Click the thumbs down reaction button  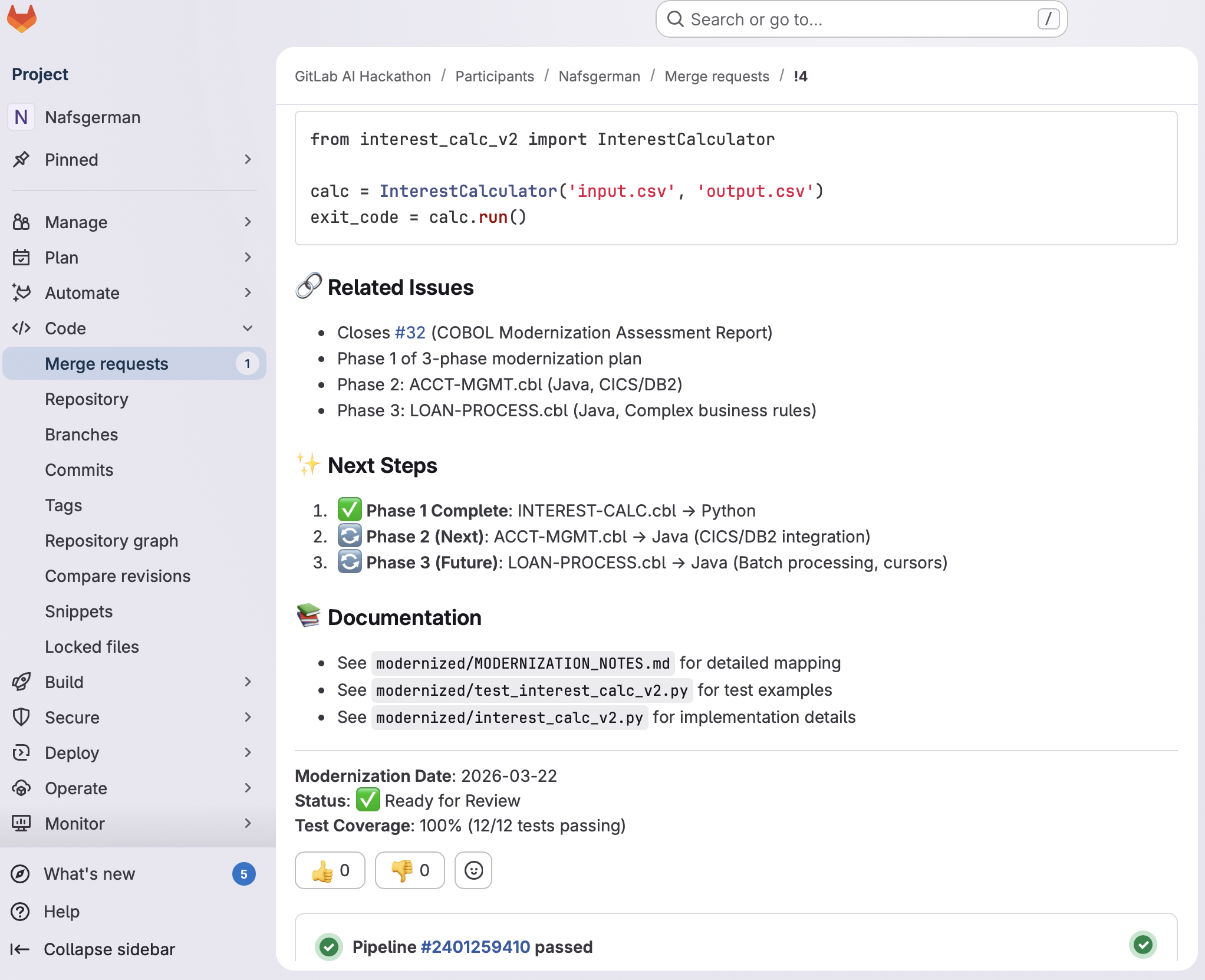(410, 870)
